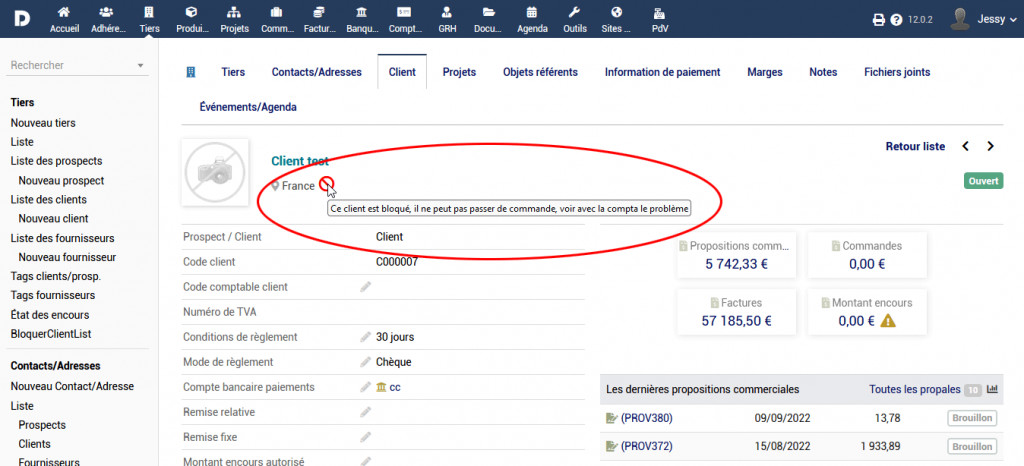Edit Mode de règlement with pencil icon

coord(366,362)
